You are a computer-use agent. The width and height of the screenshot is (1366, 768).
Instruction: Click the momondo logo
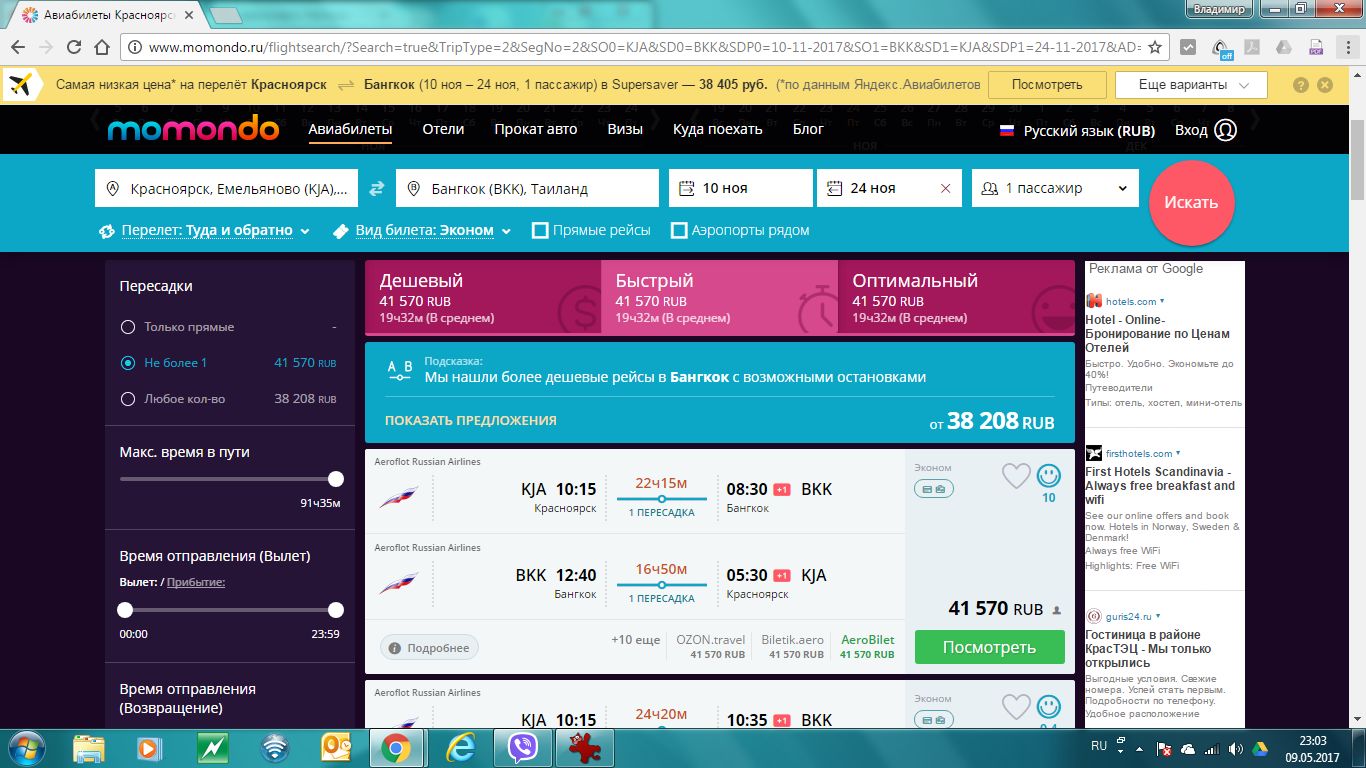click(193, 129)
